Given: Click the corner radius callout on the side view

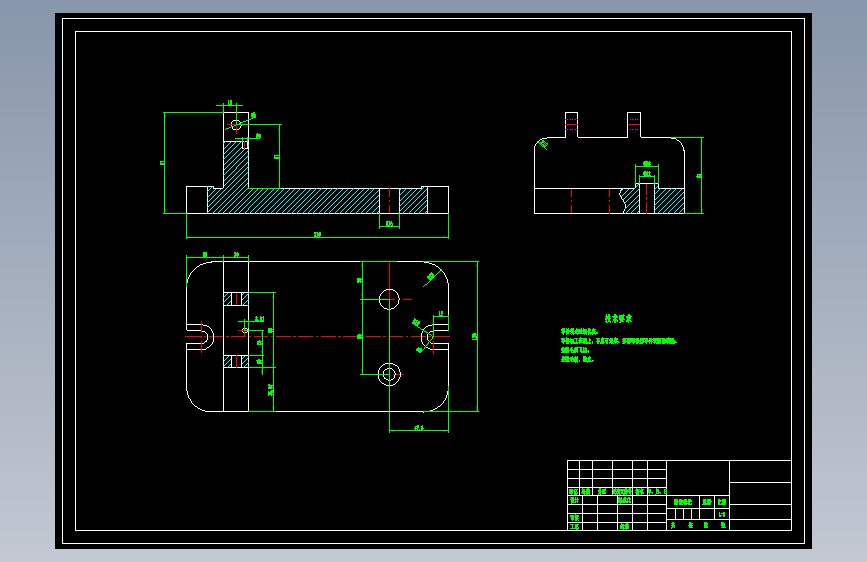Looking at the screenshot, I should [x=544, y=145].
